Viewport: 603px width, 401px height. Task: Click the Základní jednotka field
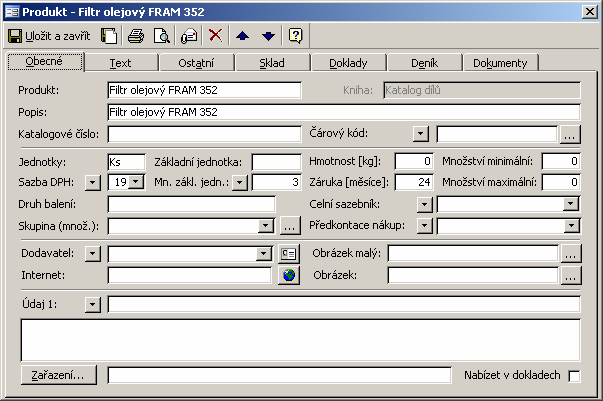click(x=277, y=162)
